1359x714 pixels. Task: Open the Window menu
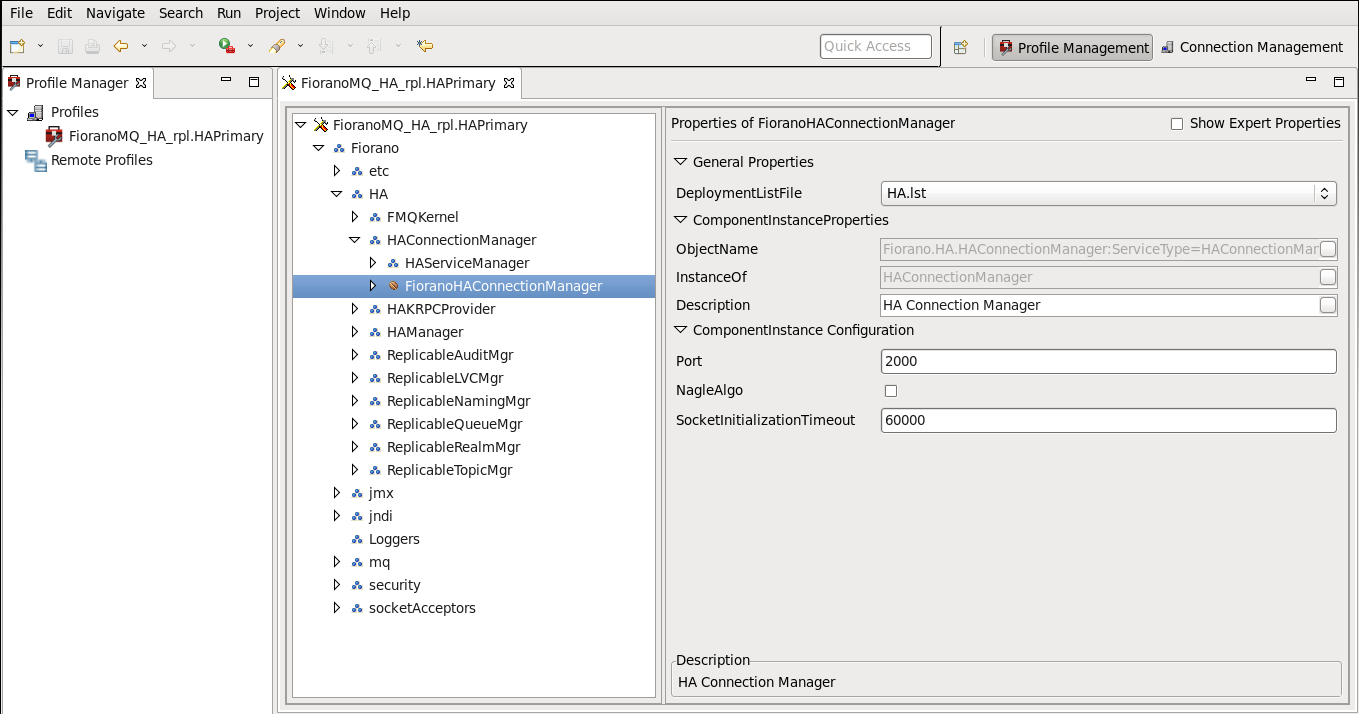click(339, 13)
